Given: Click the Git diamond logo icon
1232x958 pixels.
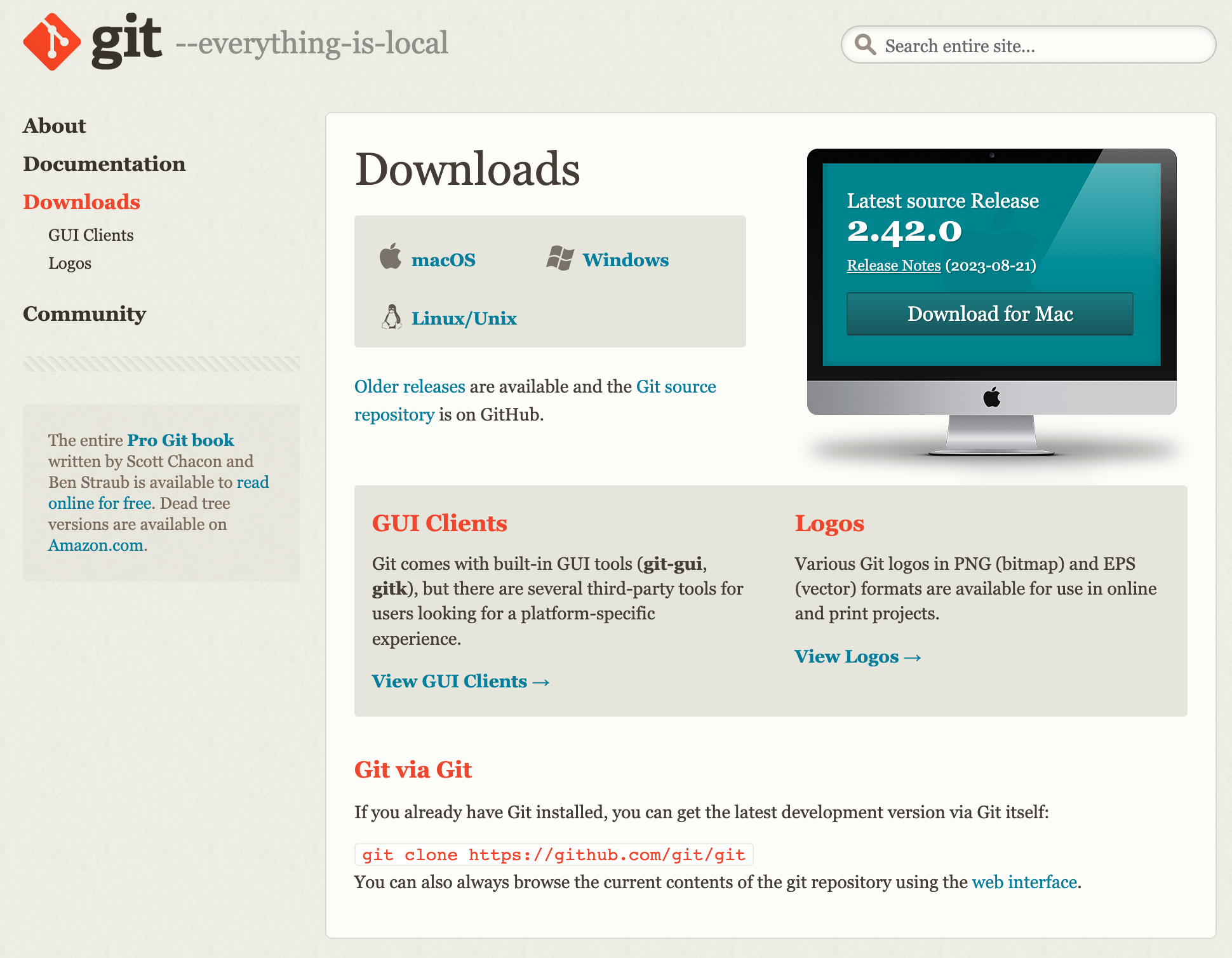Looking at the screenshot, I should tap(51, 42).
